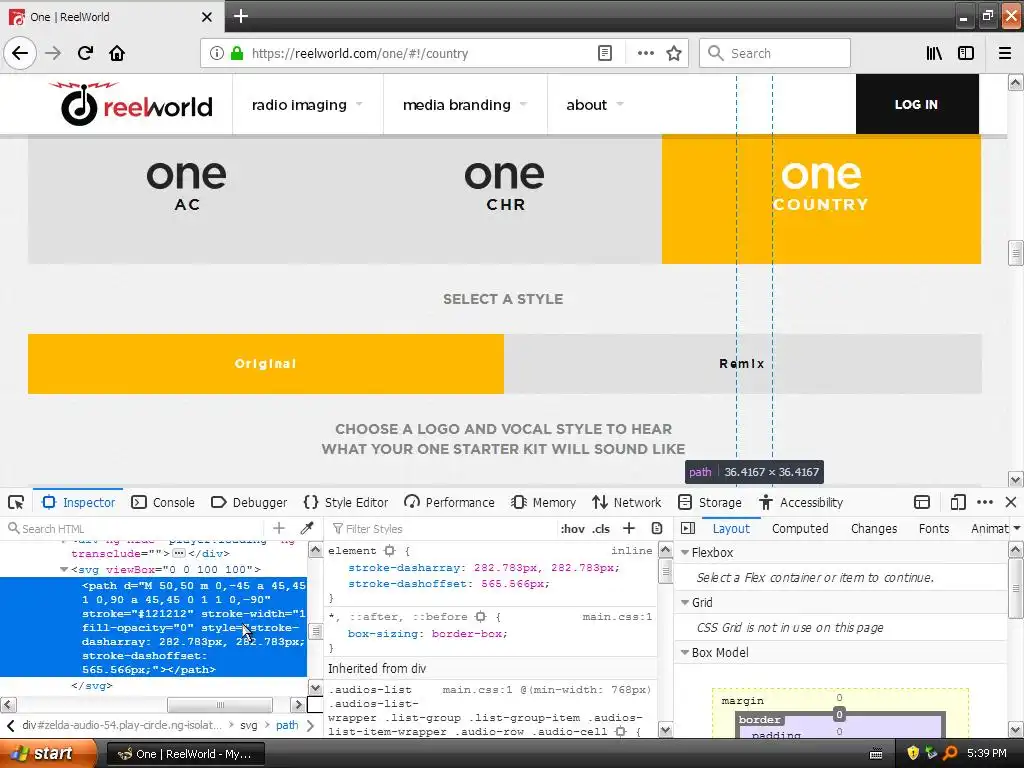Select the one CHR format
1024x768 pixels.
point(504,199)
